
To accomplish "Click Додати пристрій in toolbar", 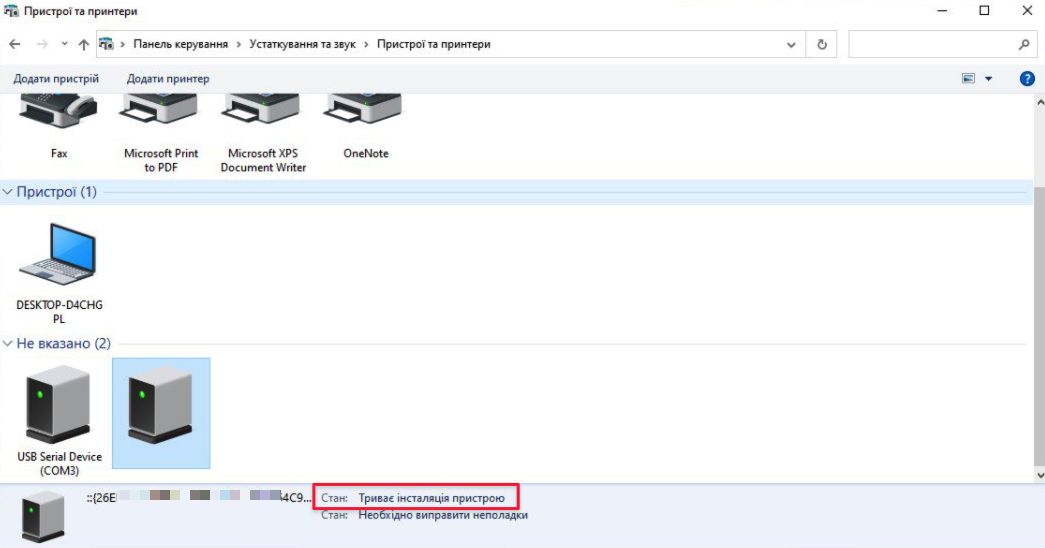I will click(56, 79).
